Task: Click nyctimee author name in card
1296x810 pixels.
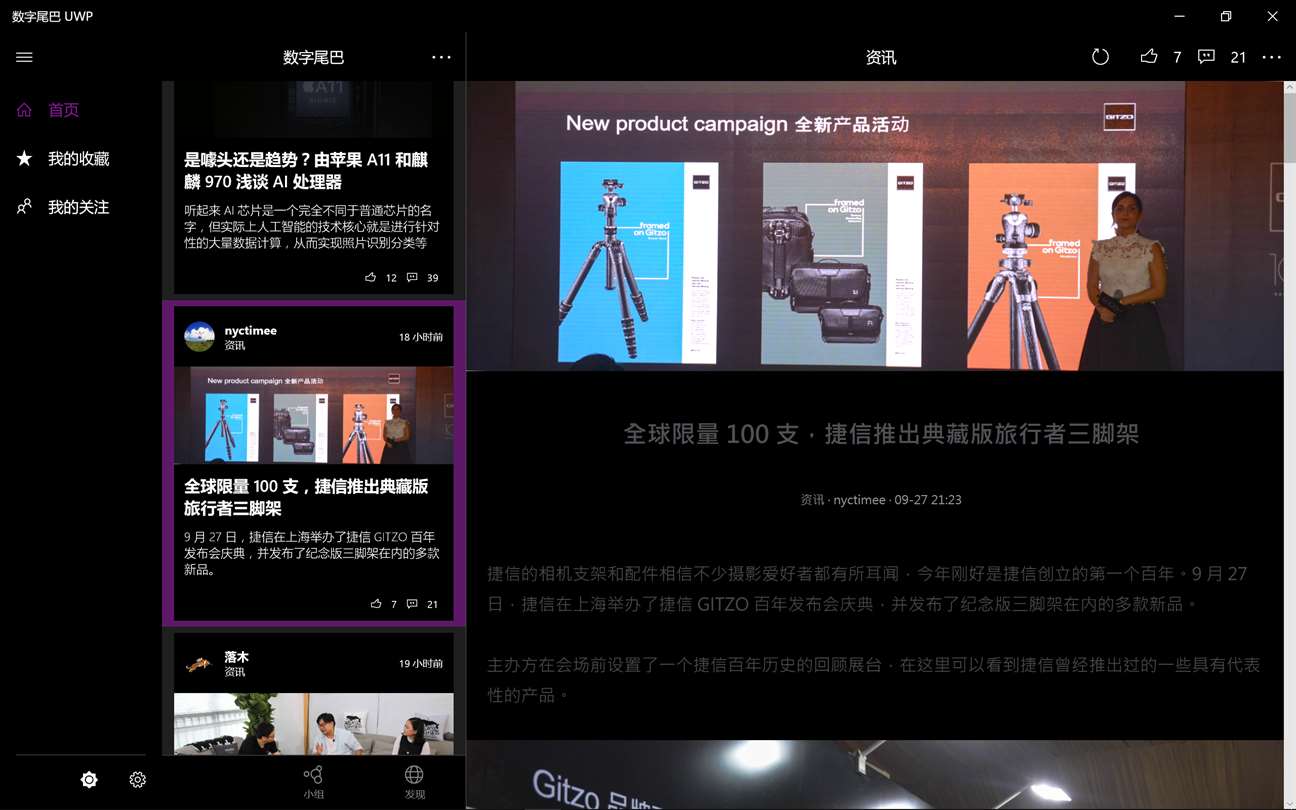Action: pyautogui.click(x=250, y=330)
